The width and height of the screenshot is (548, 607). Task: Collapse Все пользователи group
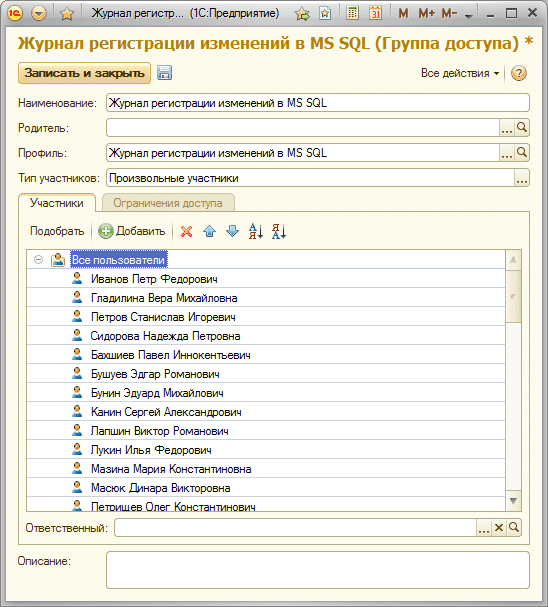38,259
